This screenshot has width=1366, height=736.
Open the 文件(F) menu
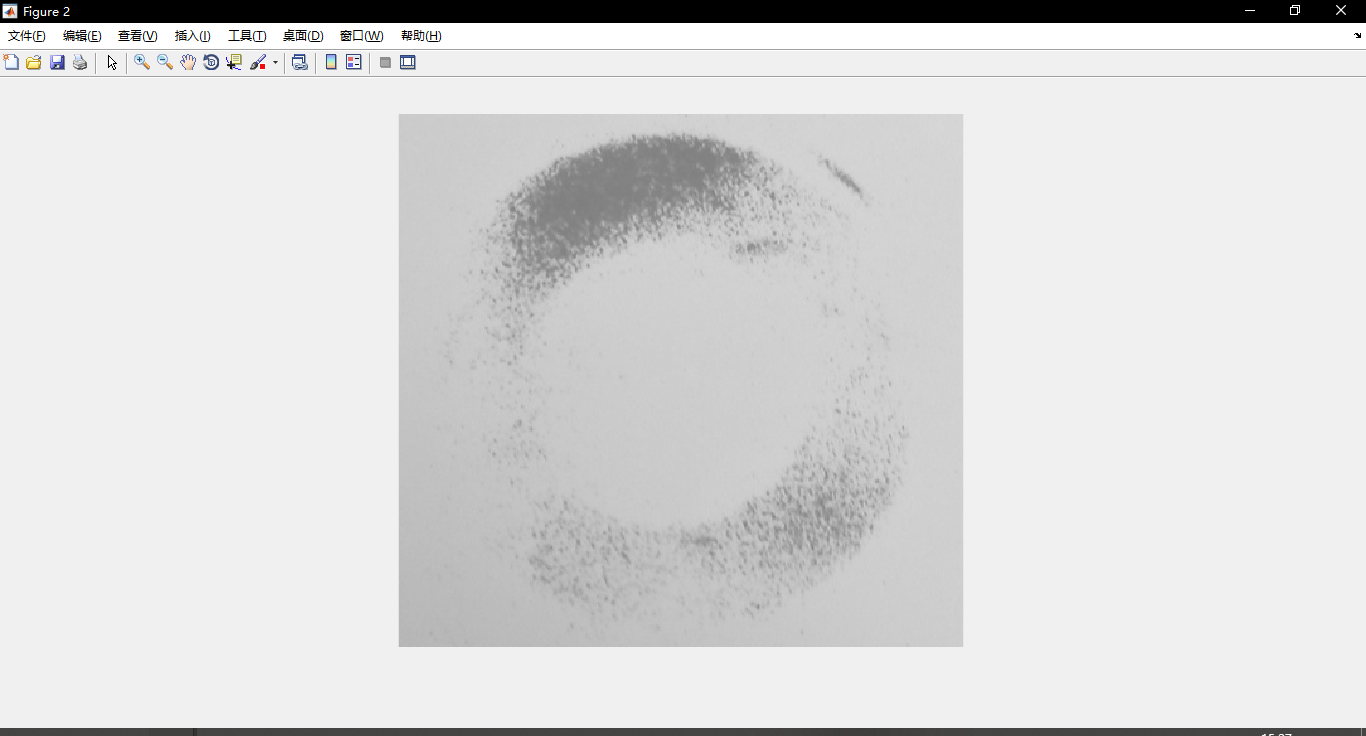pos(27,36)
